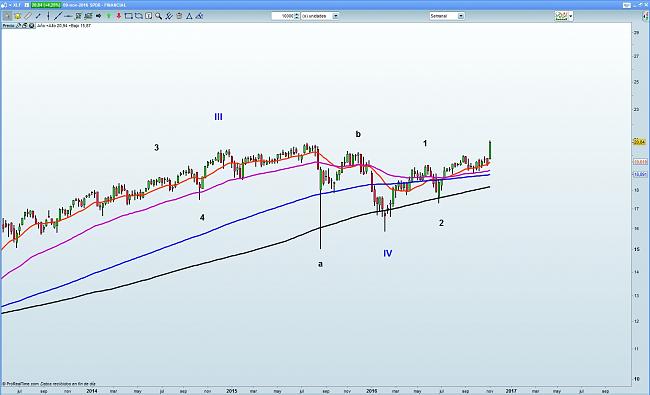Image resolution: width=650 pixels, height=395 pixels.
Task: Select the channel drawing tool
Action: [x=88, y=16]
